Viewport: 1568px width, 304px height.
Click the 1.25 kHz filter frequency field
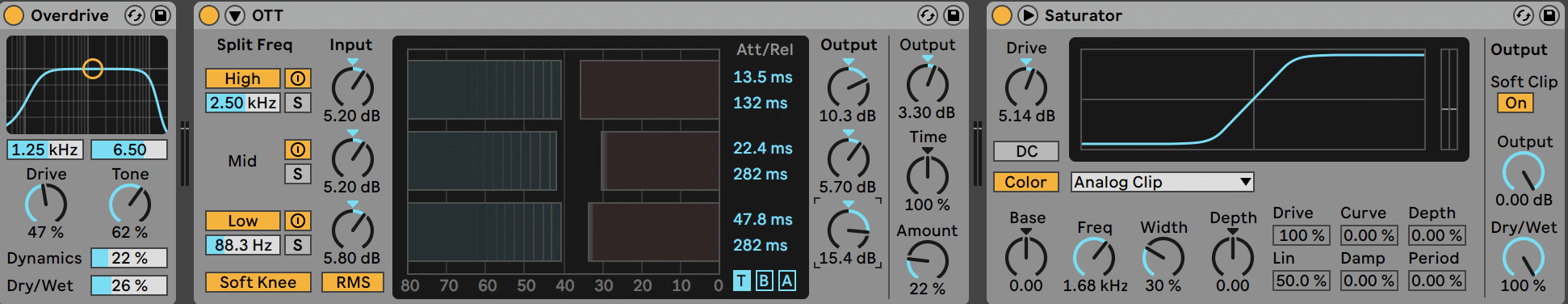[44, 150]
